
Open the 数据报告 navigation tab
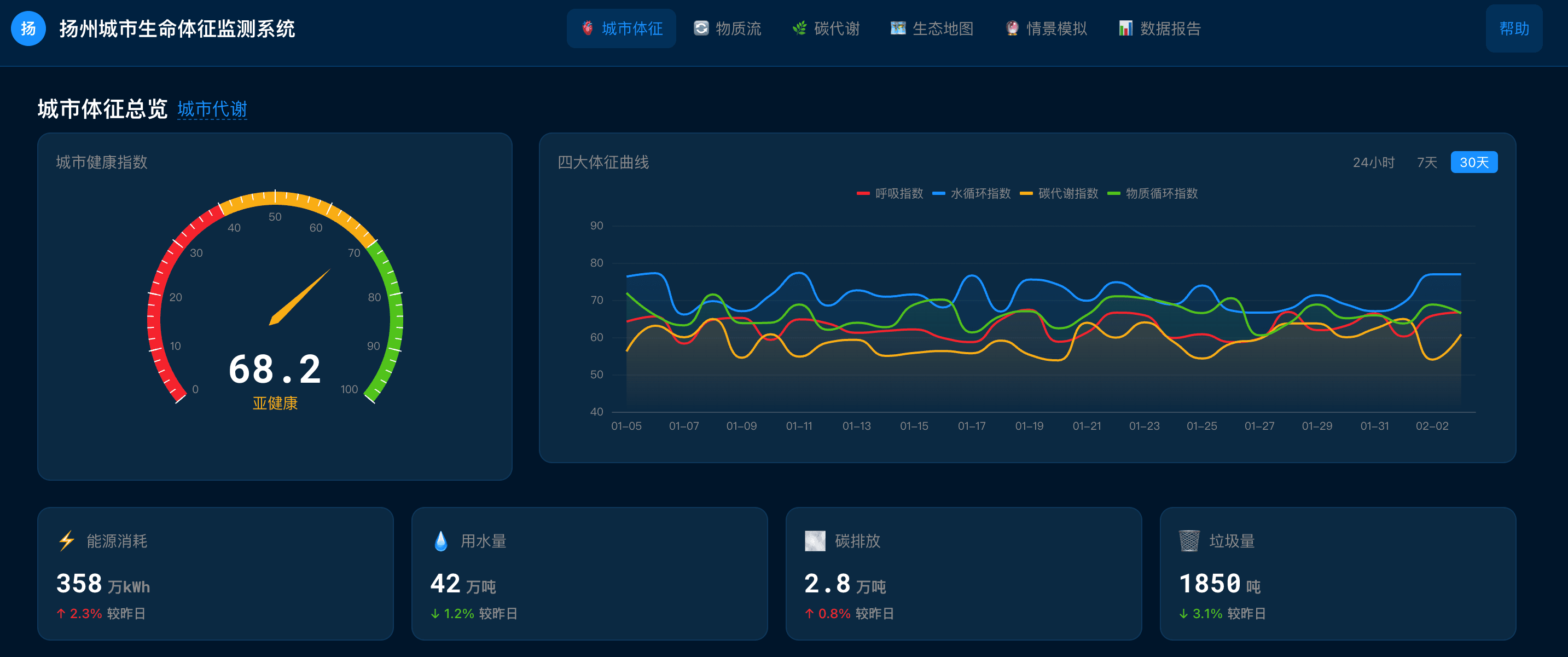tap(1159, 28)
